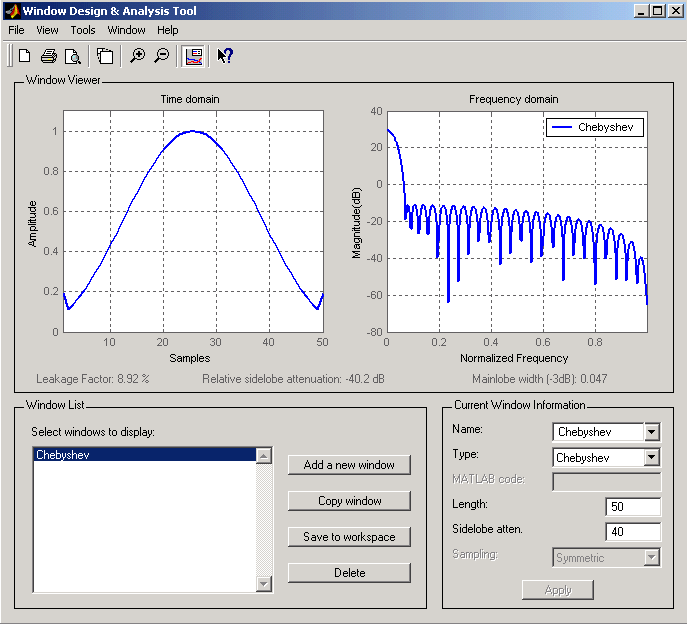The width and height of the screenshot is (687, 624).
Task: Click Save to workspace button
Action: click(x=349, y=537)
